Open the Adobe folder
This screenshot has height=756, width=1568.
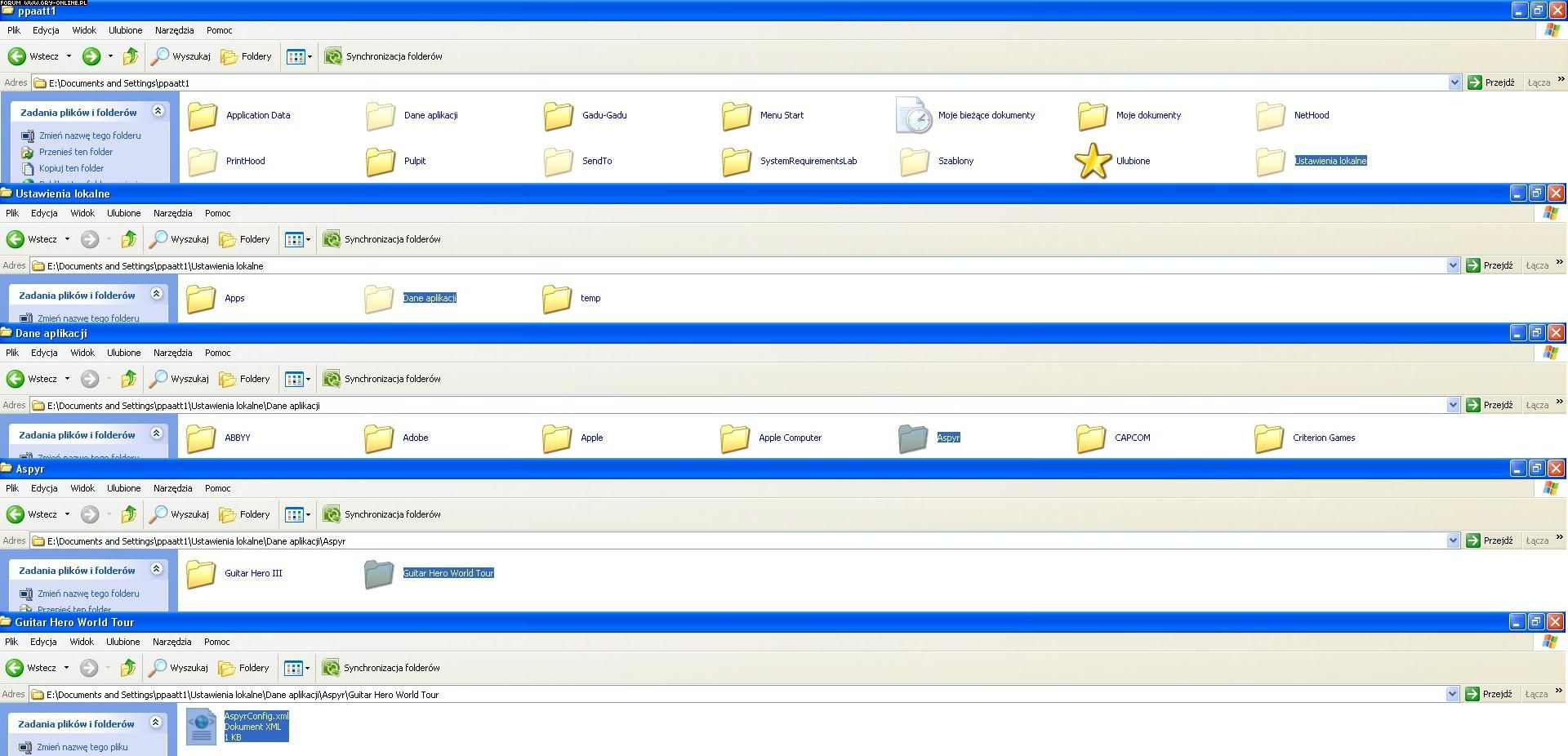click(x=396, y=438)
